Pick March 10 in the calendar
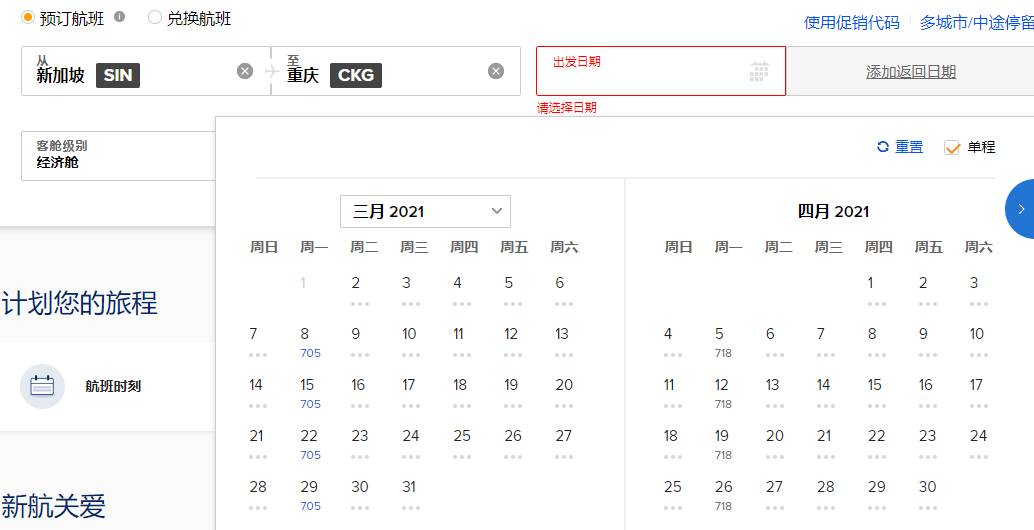The width and height of the screenshot is (1034, 530). [x=410, y=342]
